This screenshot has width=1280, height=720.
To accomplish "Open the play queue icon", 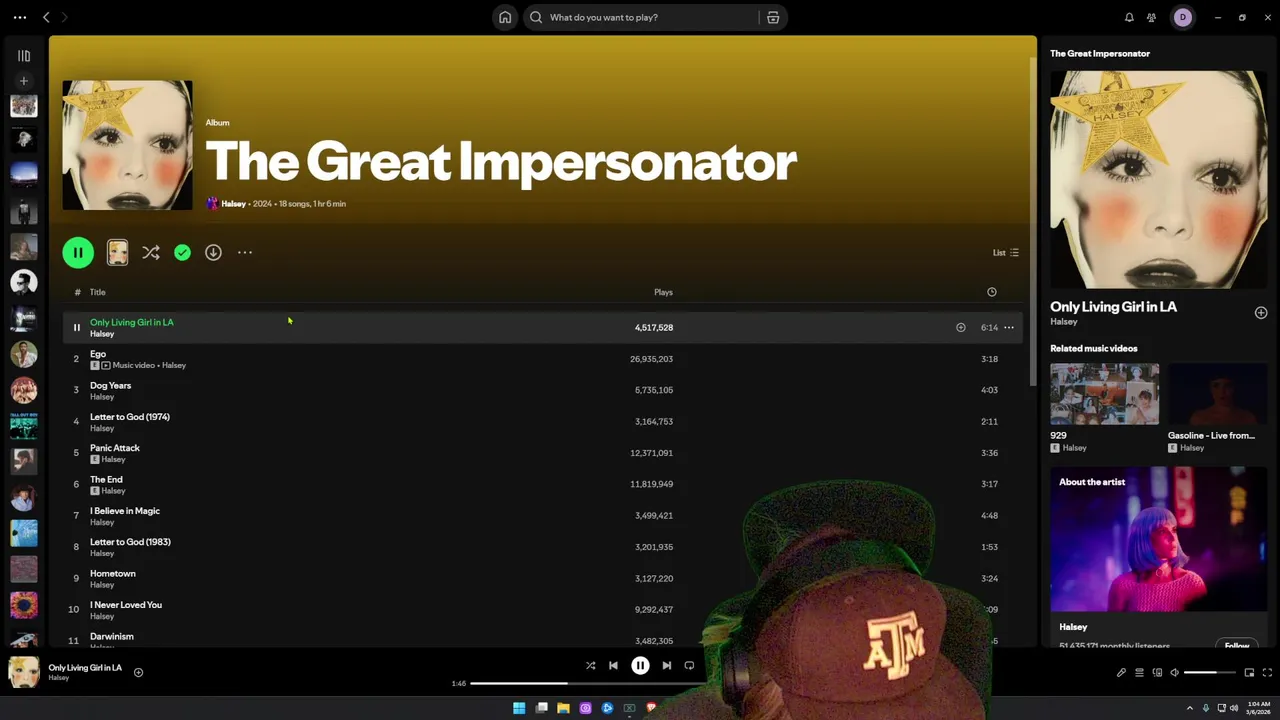I will 1139,672.
